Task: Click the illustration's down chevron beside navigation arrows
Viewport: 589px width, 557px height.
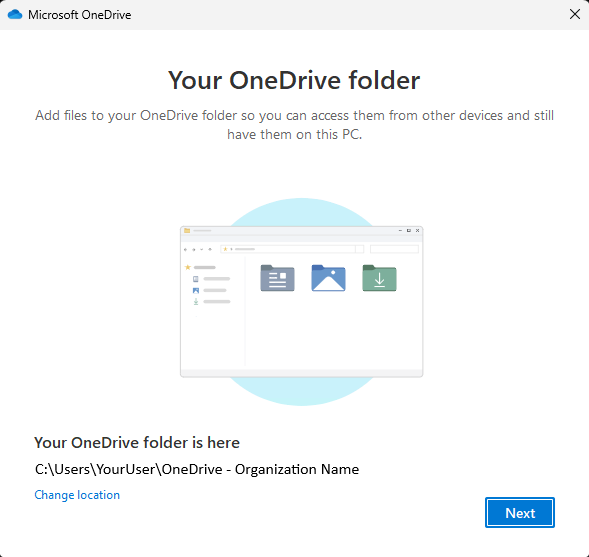Action: [x=202, y=249]
